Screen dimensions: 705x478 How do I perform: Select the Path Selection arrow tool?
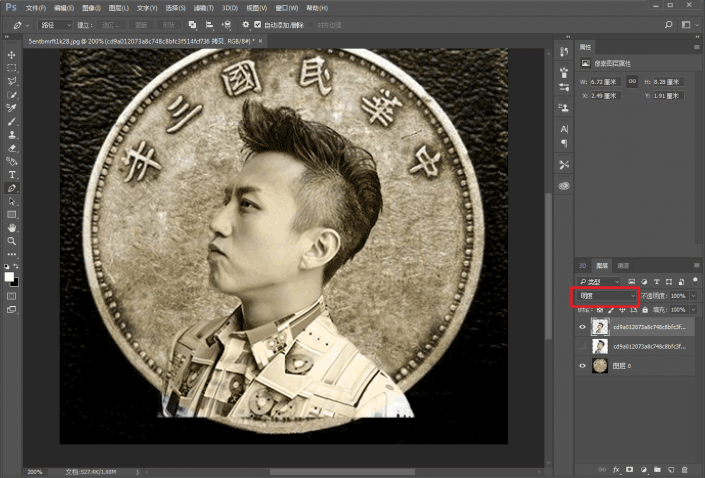pos(12,201)
